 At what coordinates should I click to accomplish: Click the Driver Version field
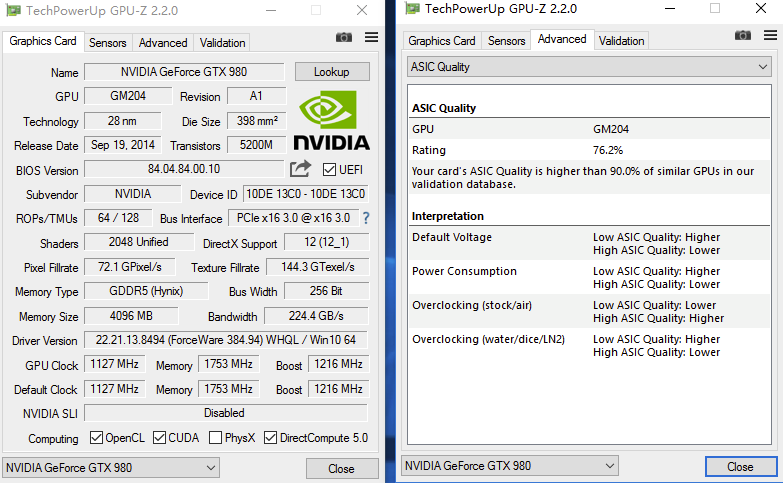pos(226,340)
